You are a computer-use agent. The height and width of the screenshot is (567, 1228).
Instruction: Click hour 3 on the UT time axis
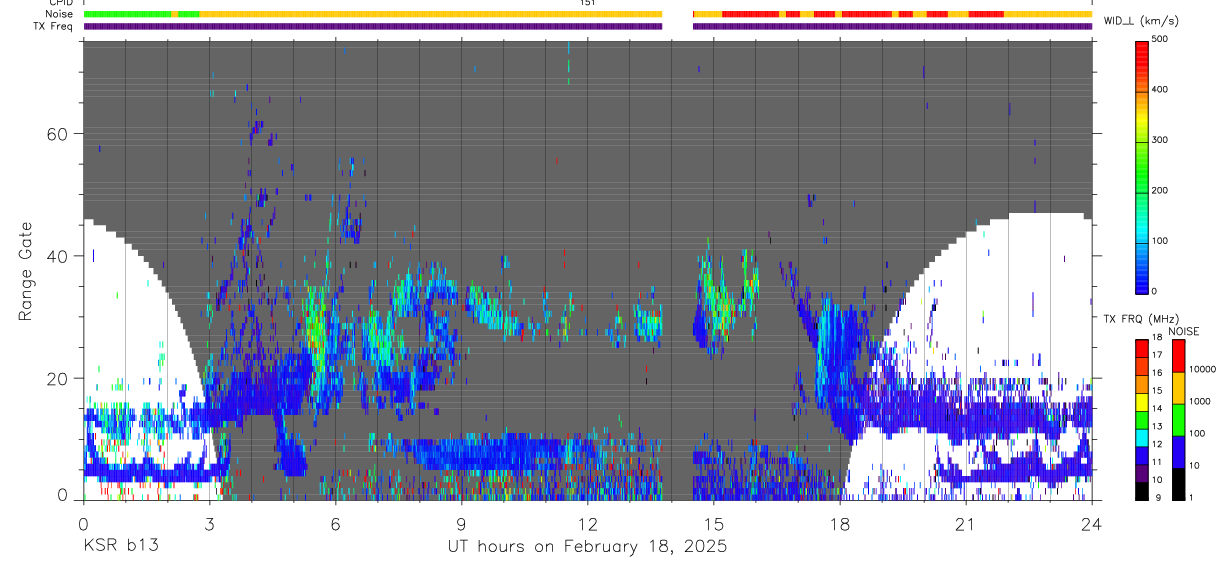pyautogui.click(x=209, y=523)
